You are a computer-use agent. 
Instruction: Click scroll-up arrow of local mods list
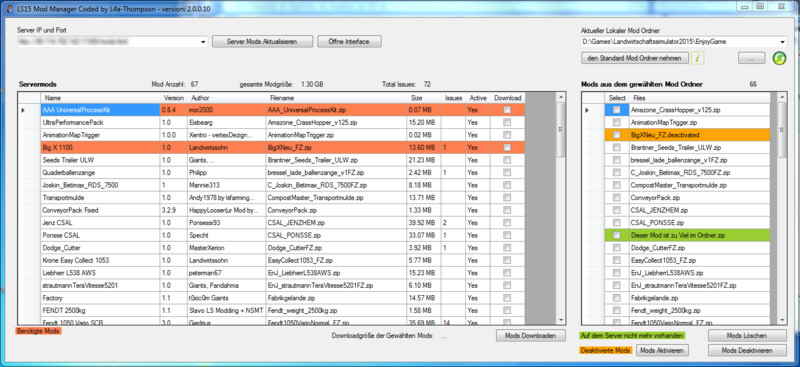point(782,96)
